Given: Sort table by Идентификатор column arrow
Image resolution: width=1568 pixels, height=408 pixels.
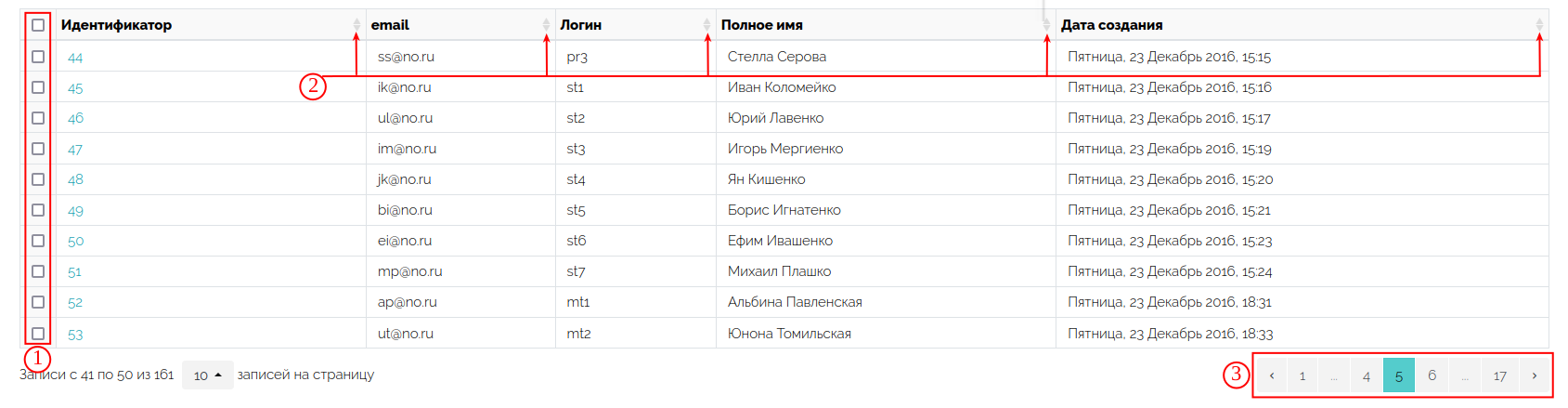Looking at the screenshot, I should [356, 25].
